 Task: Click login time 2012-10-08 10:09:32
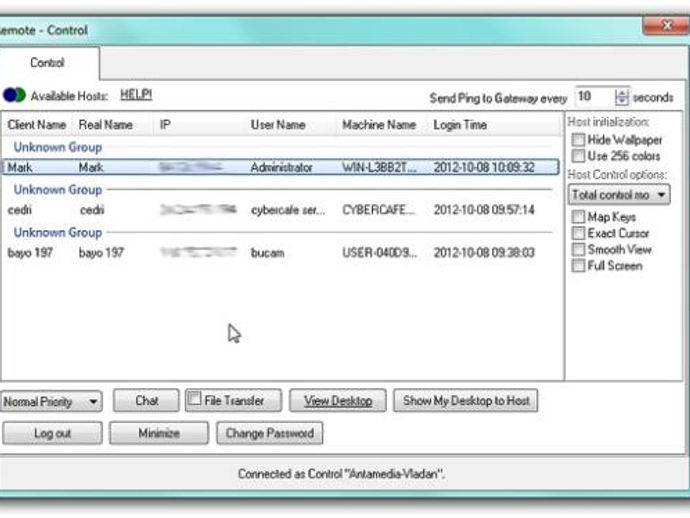pos(484,167)
